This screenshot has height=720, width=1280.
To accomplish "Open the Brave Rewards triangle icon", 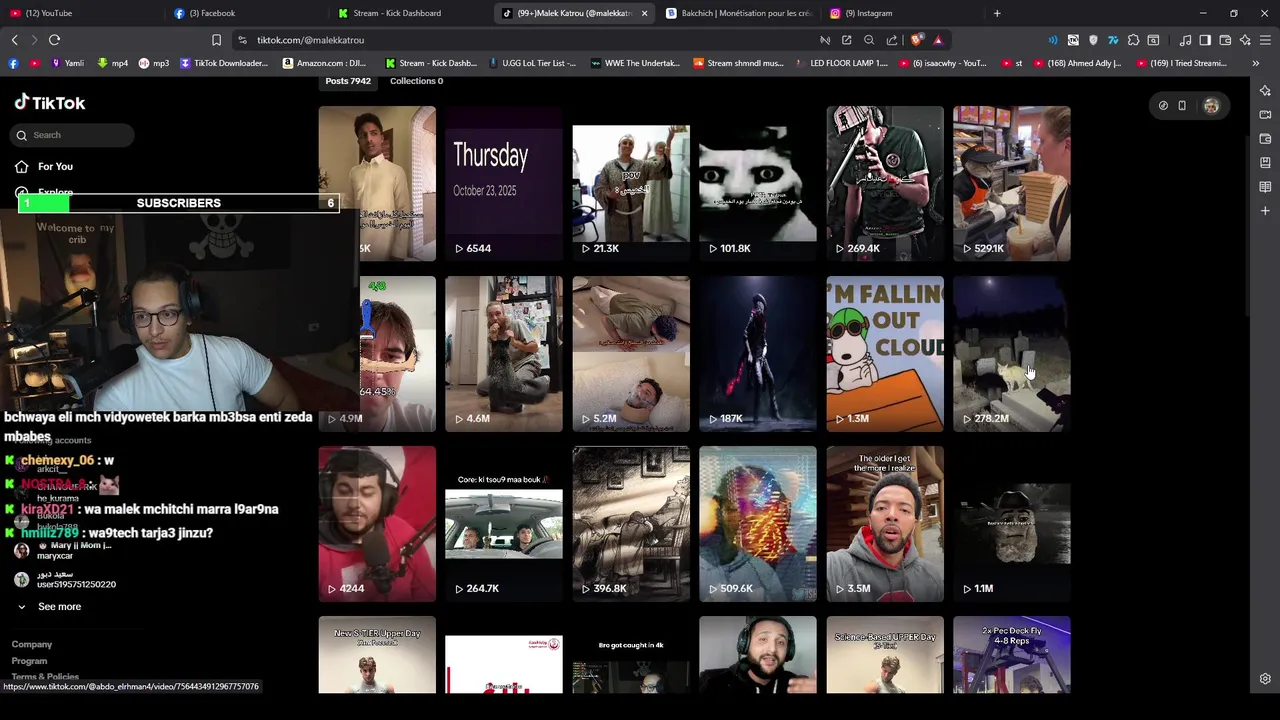I will click(938, 40).
